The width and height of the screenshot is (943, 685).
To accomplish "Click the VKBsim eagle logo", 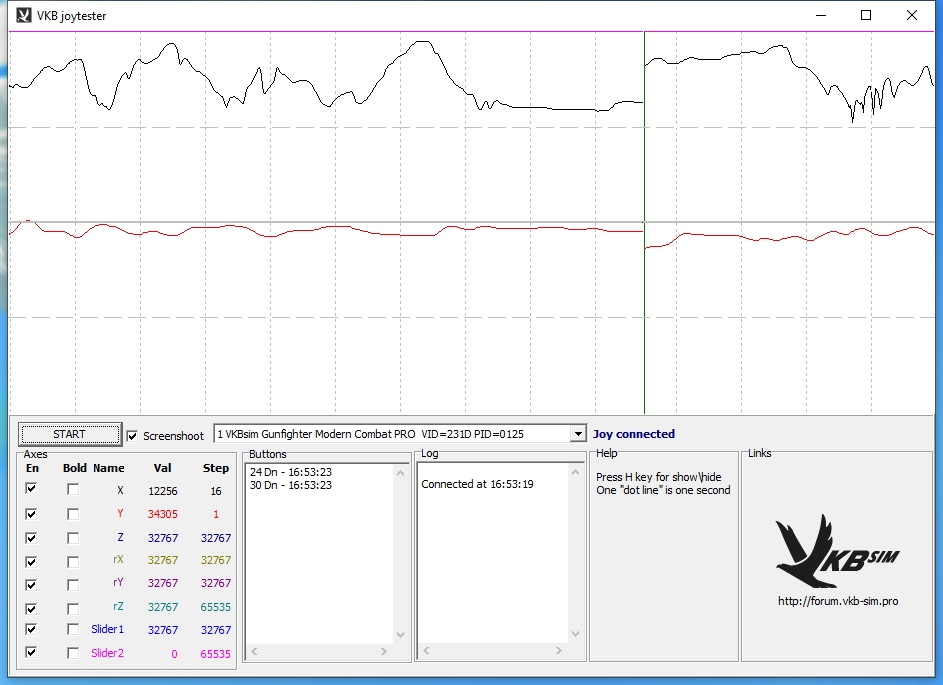I will [x=836, y=551].
